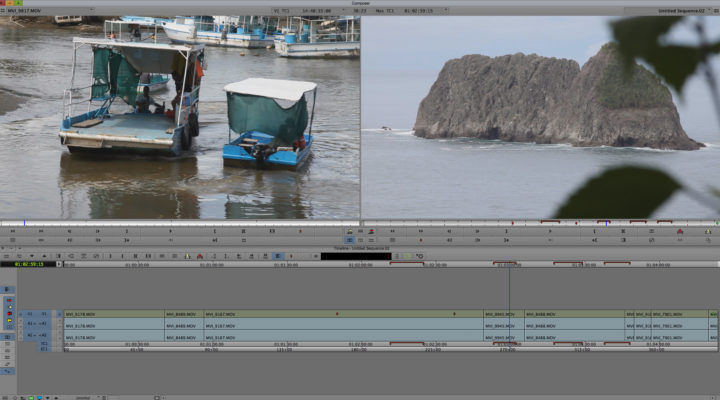Click blue position indicator in timeline ruler

tap(509, 265)
